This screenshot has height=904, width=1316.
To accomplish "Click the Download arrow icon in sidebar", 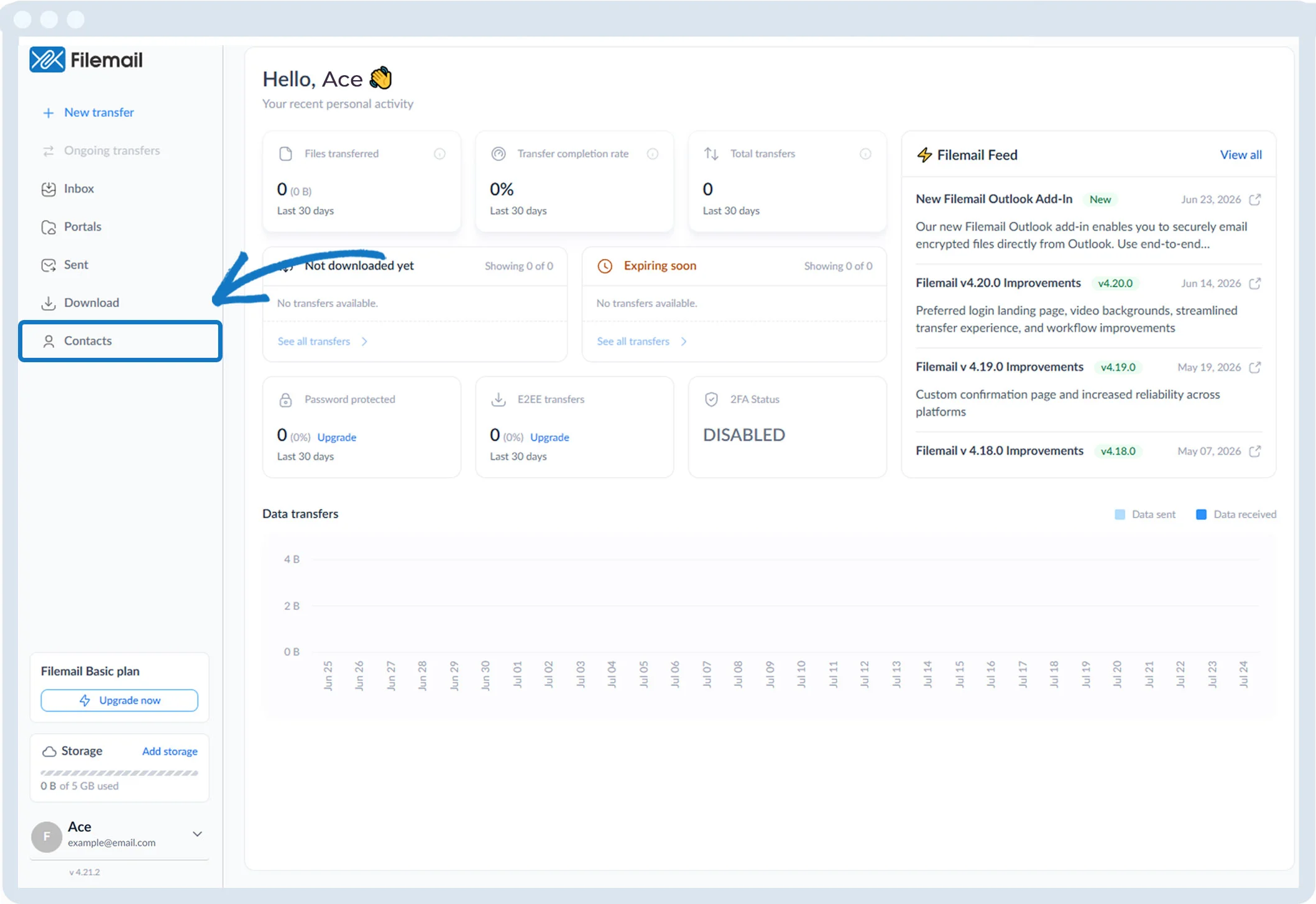I will pos(48,303).
